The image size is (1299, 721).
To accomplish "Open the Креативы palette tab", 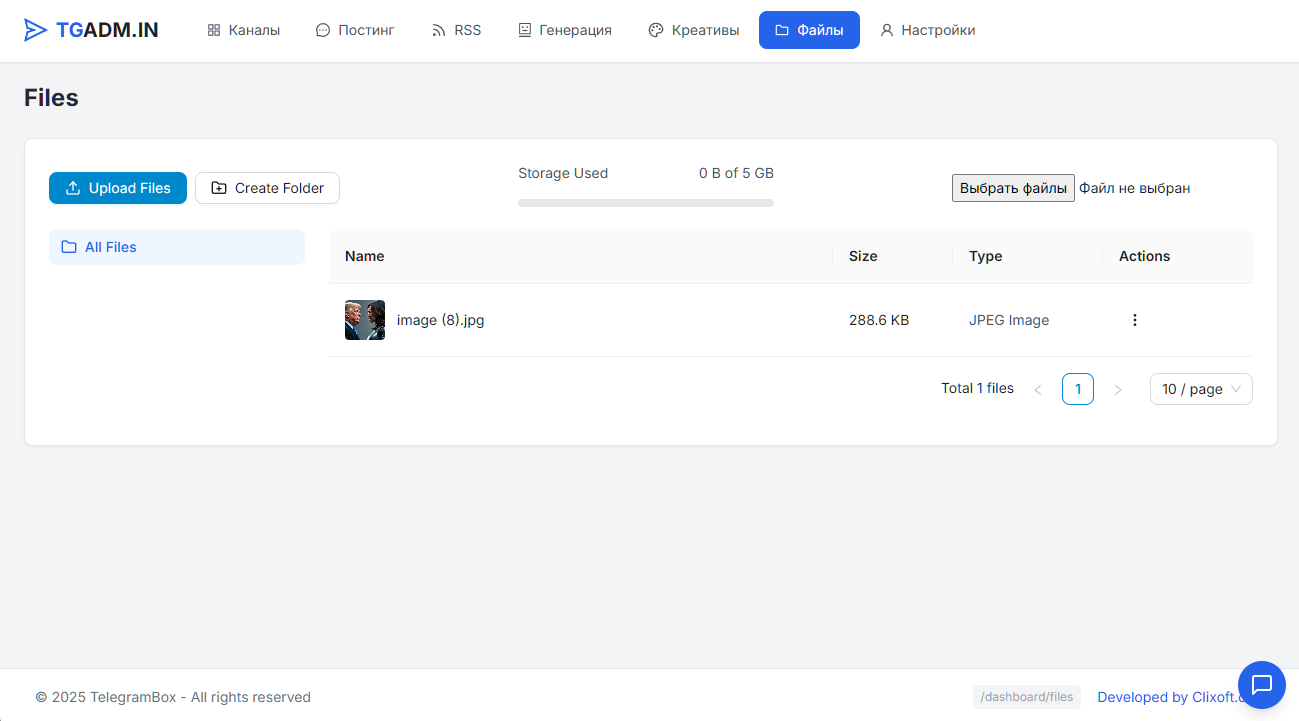I will [x=694, y=30].
